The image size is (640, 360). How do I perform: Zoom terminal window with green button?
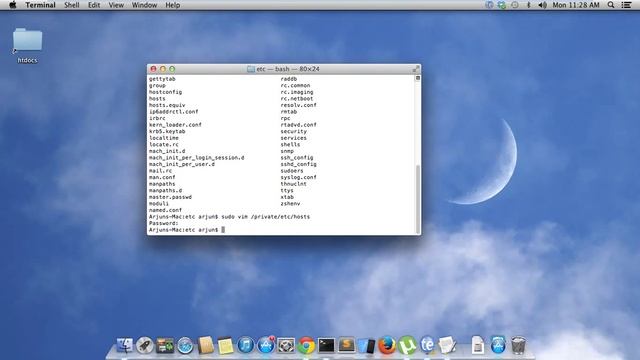point(172,69)
